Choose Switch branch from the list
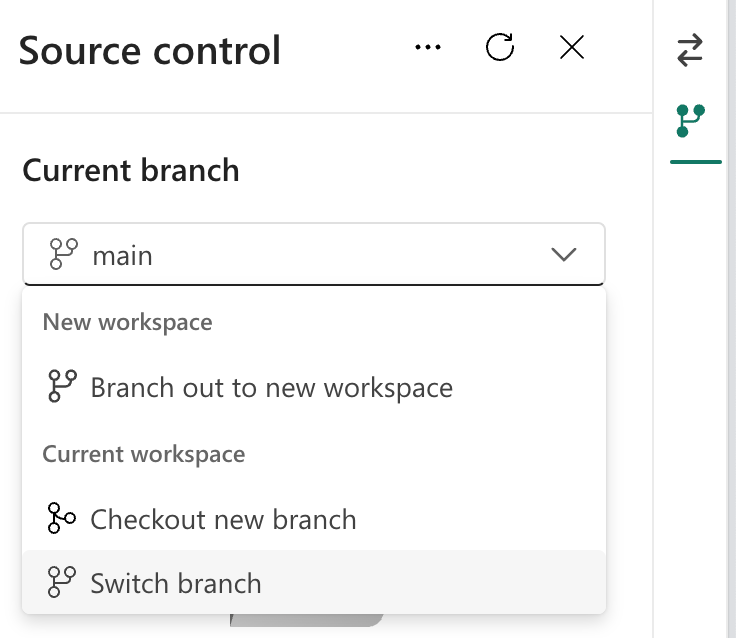 click(175, 583)
